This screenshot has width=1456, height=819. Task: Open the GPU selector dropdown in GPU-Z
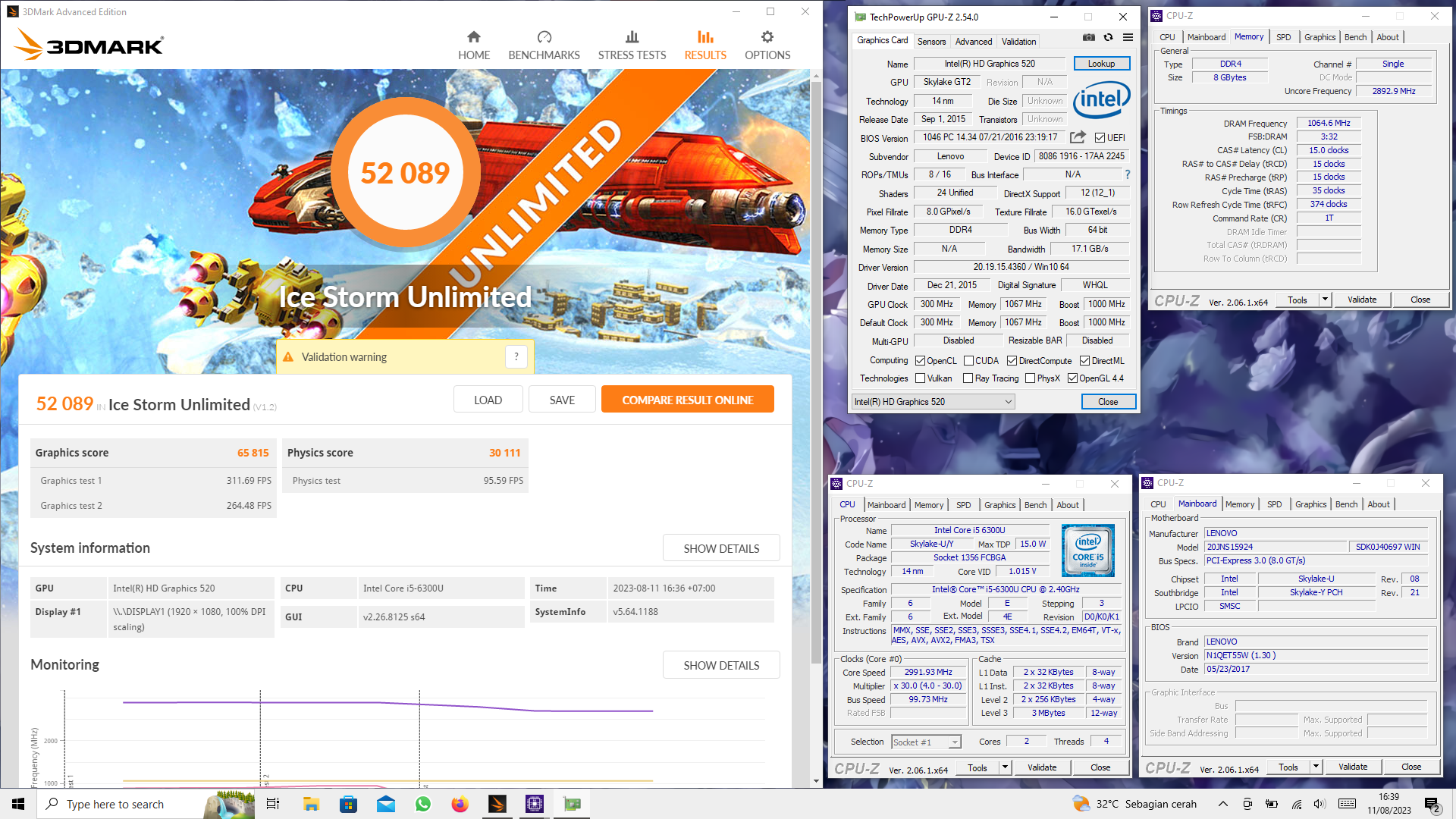point(934,402)
